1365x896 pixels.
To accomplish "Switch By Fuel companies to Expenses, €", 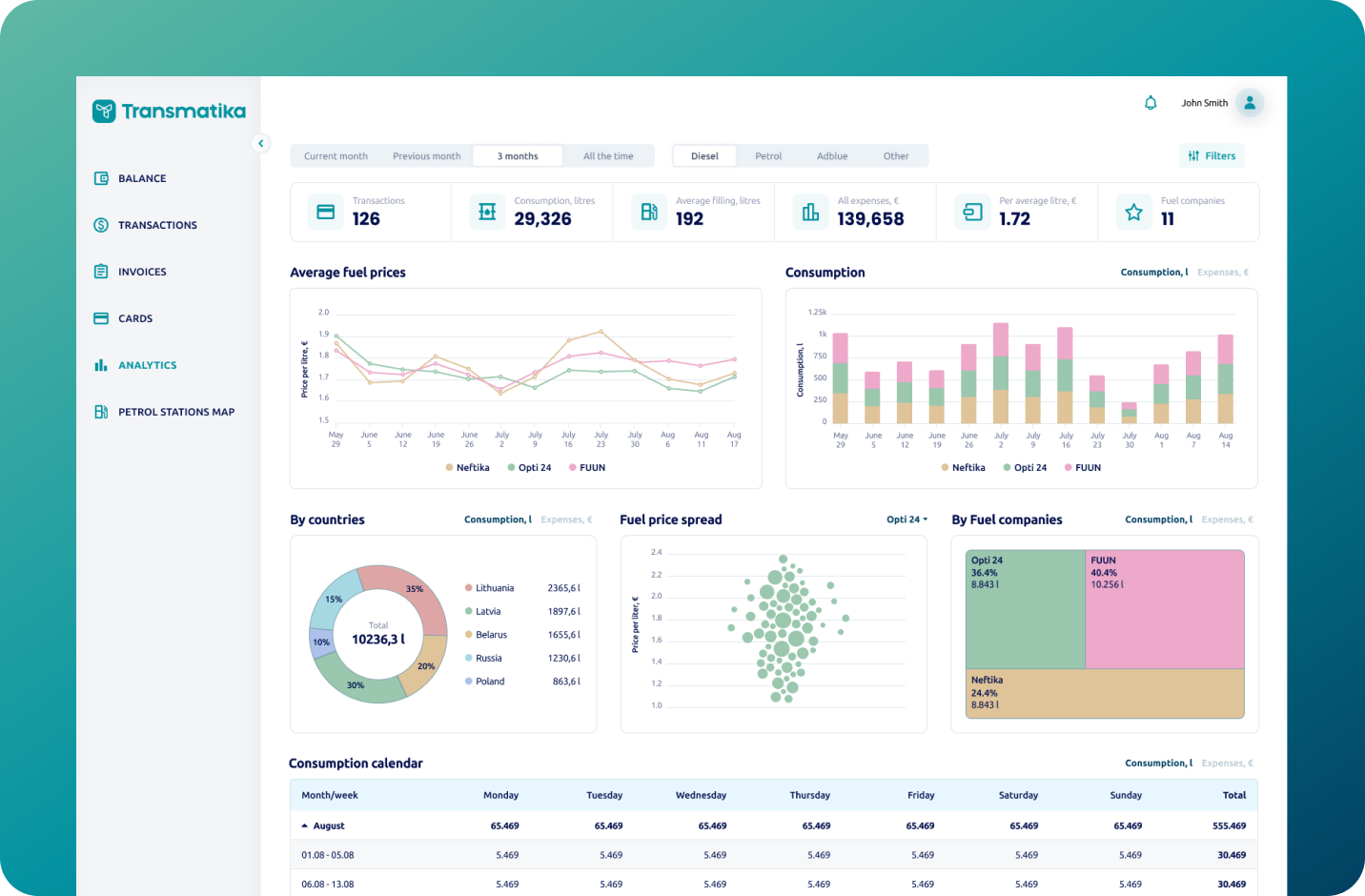I will (1228, 519).
